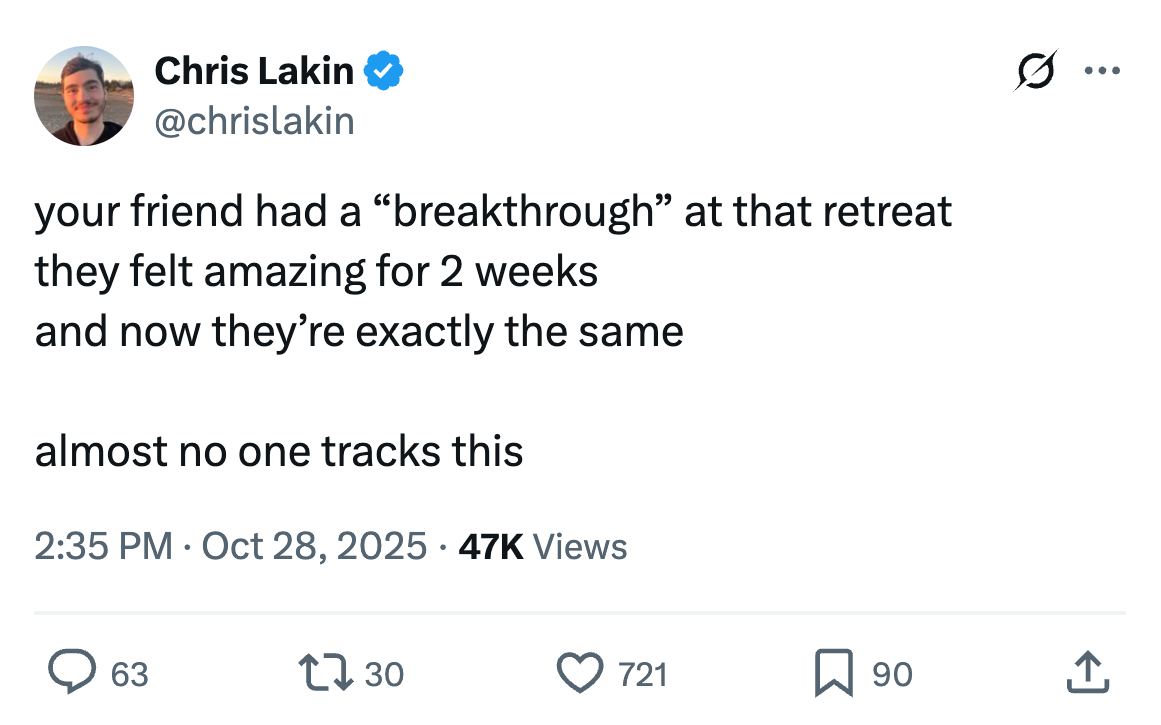1161x725 pixels.
Task: Expand tweet actions from the ellipsis menu
Action: [x=1103, y=69]
